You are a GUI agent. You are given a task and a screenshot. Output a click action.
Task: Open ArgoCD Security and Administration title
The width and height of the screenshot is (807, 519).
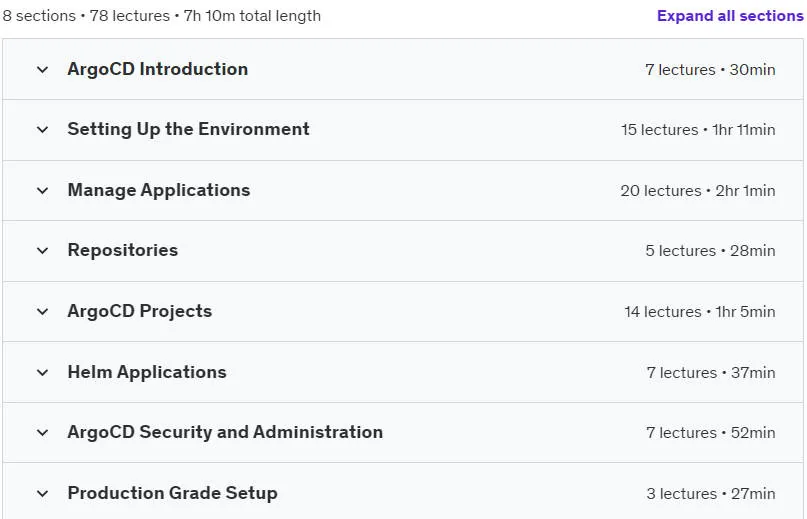pyautogui.click(x=225, y=432)
